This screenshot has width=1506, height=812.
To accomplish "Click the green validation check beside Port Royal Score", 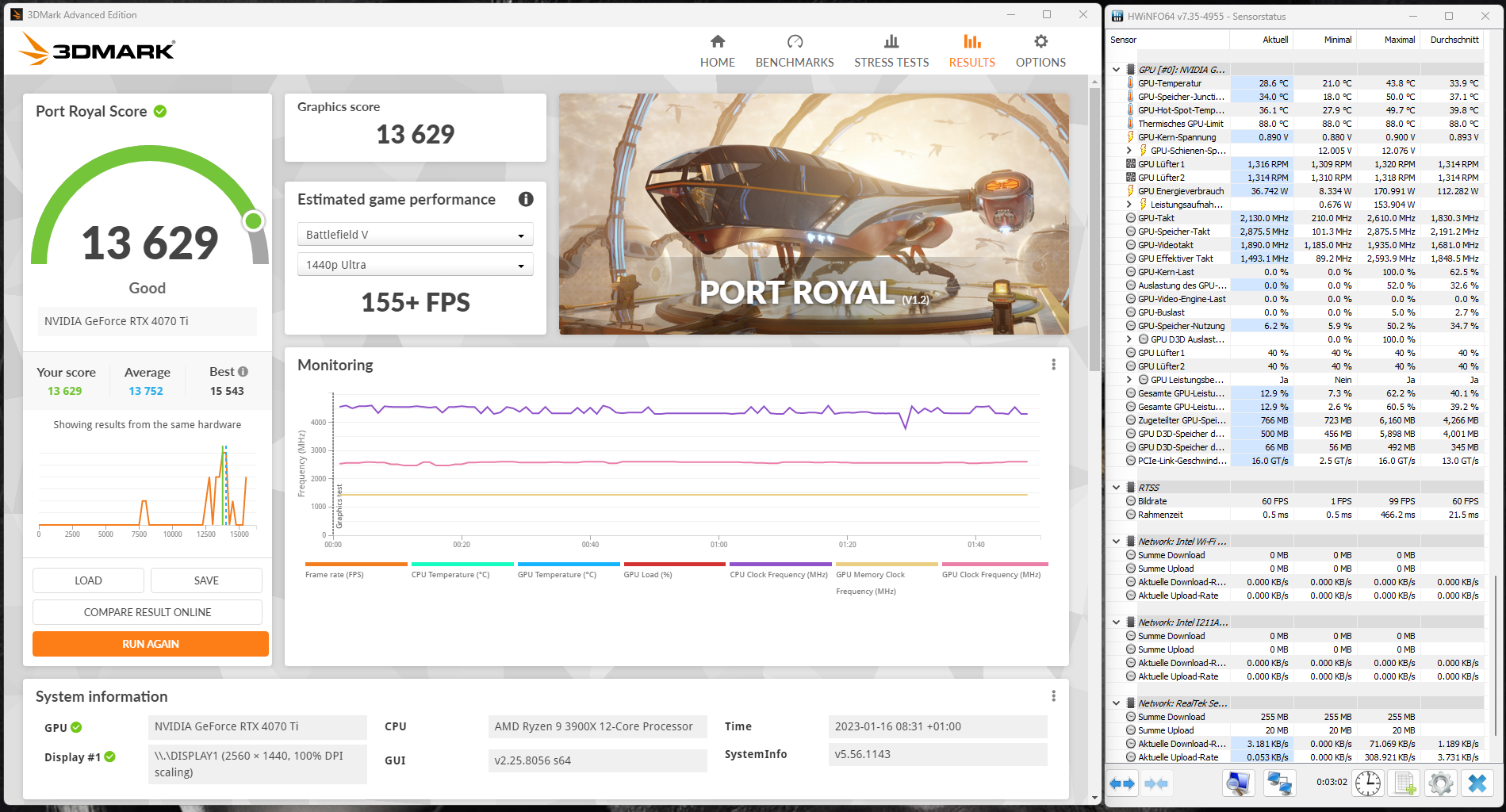I will 160,112.
